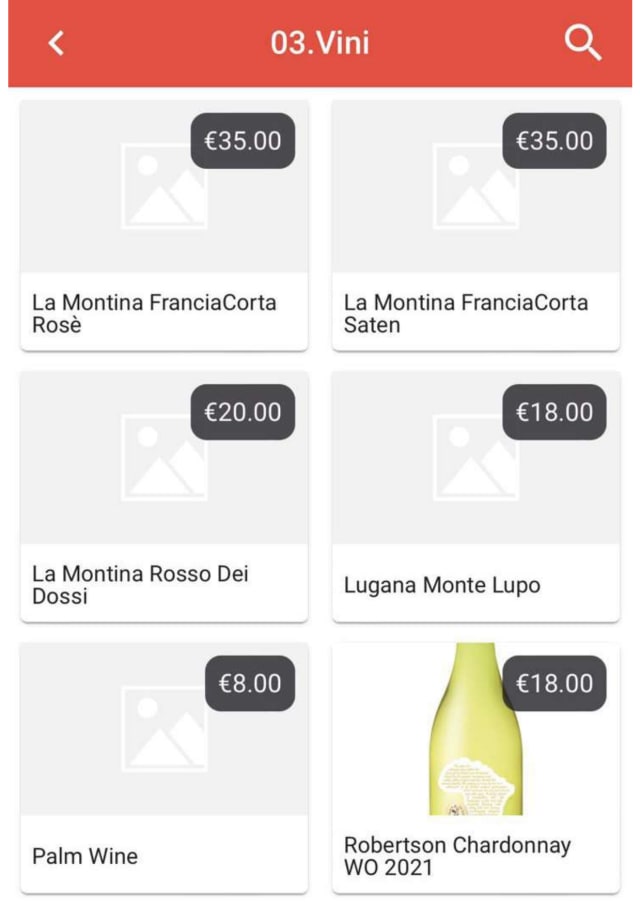640x906 pixels.
Task: Tap €35.00 badge on FranciaCorta Saten
Action: pyautogui.click(x=554, y=140)
